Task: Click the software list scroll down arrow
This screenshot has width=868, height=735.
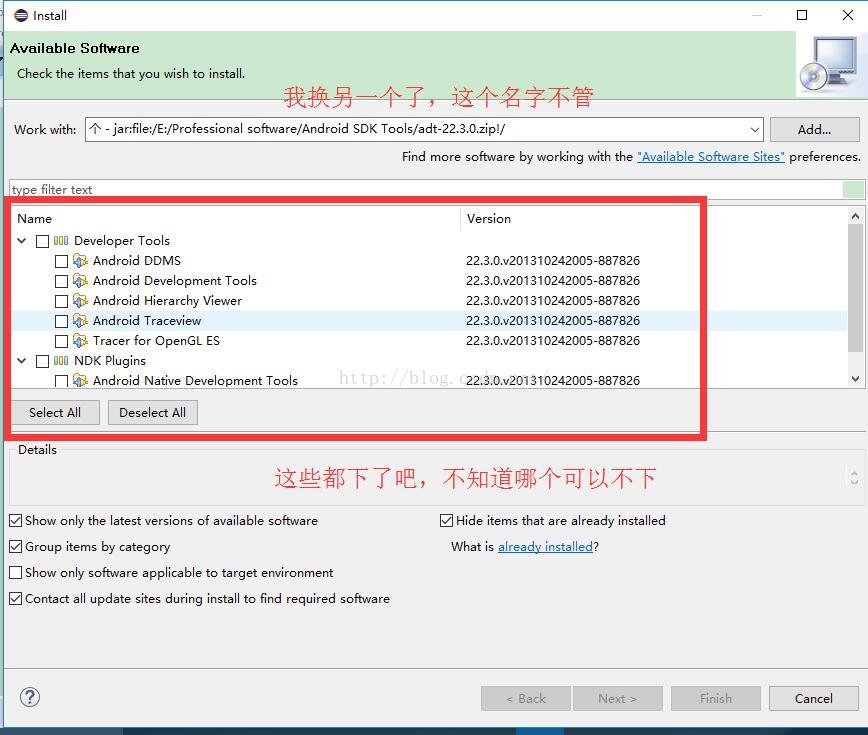Action: click(x=855, y=379)
